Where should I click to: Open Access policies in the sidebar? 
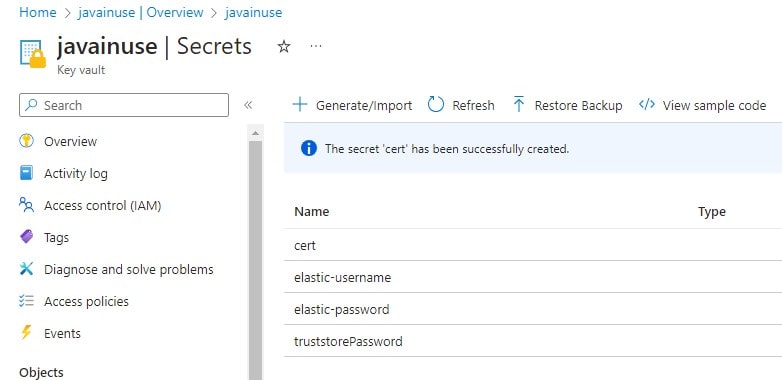[x=86, y=302]
